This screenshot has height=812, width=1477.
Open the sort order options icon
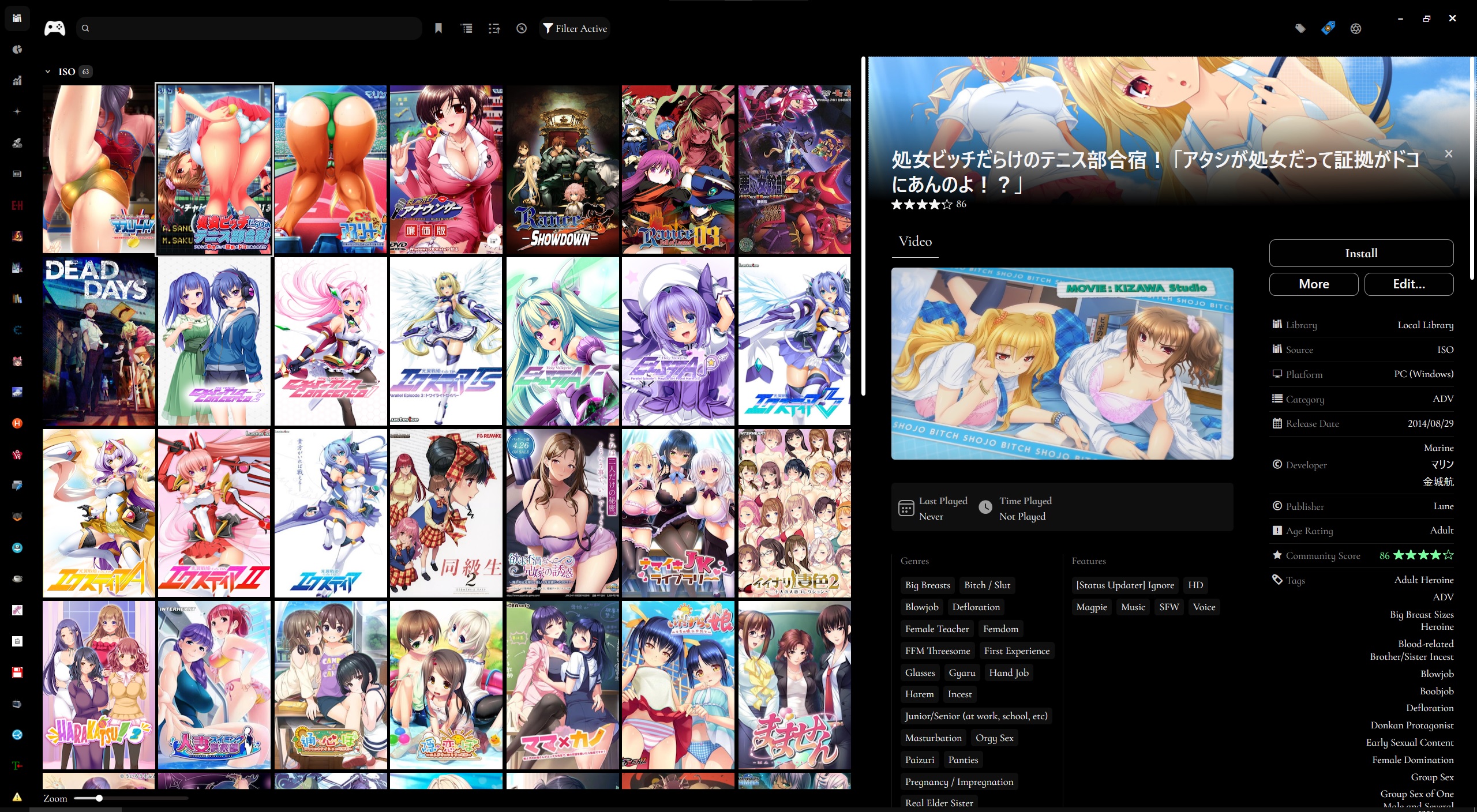494,28
